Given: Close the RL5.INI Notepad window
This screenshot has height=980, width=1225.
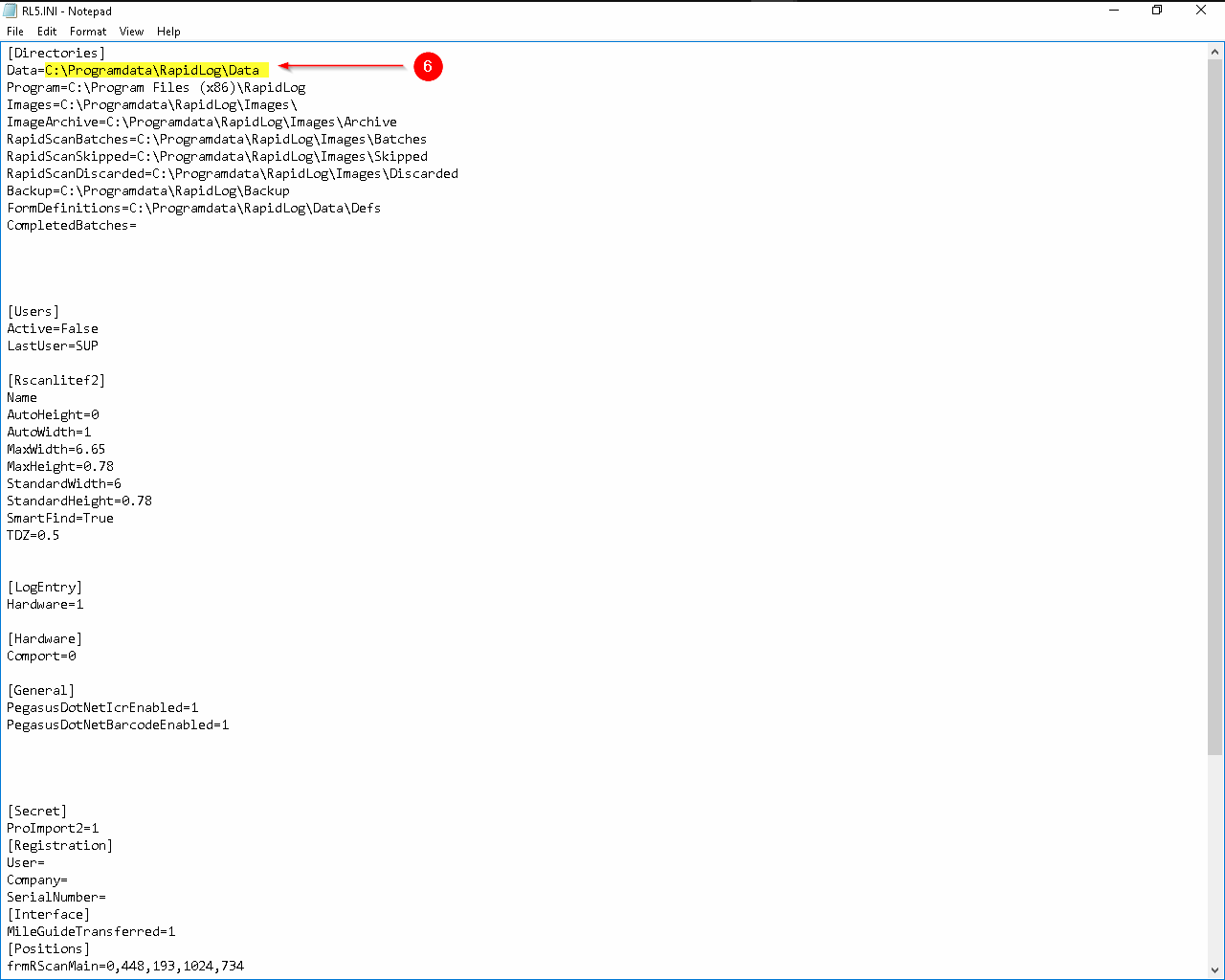Looking at the screenshot, I should click(1201, 11).
